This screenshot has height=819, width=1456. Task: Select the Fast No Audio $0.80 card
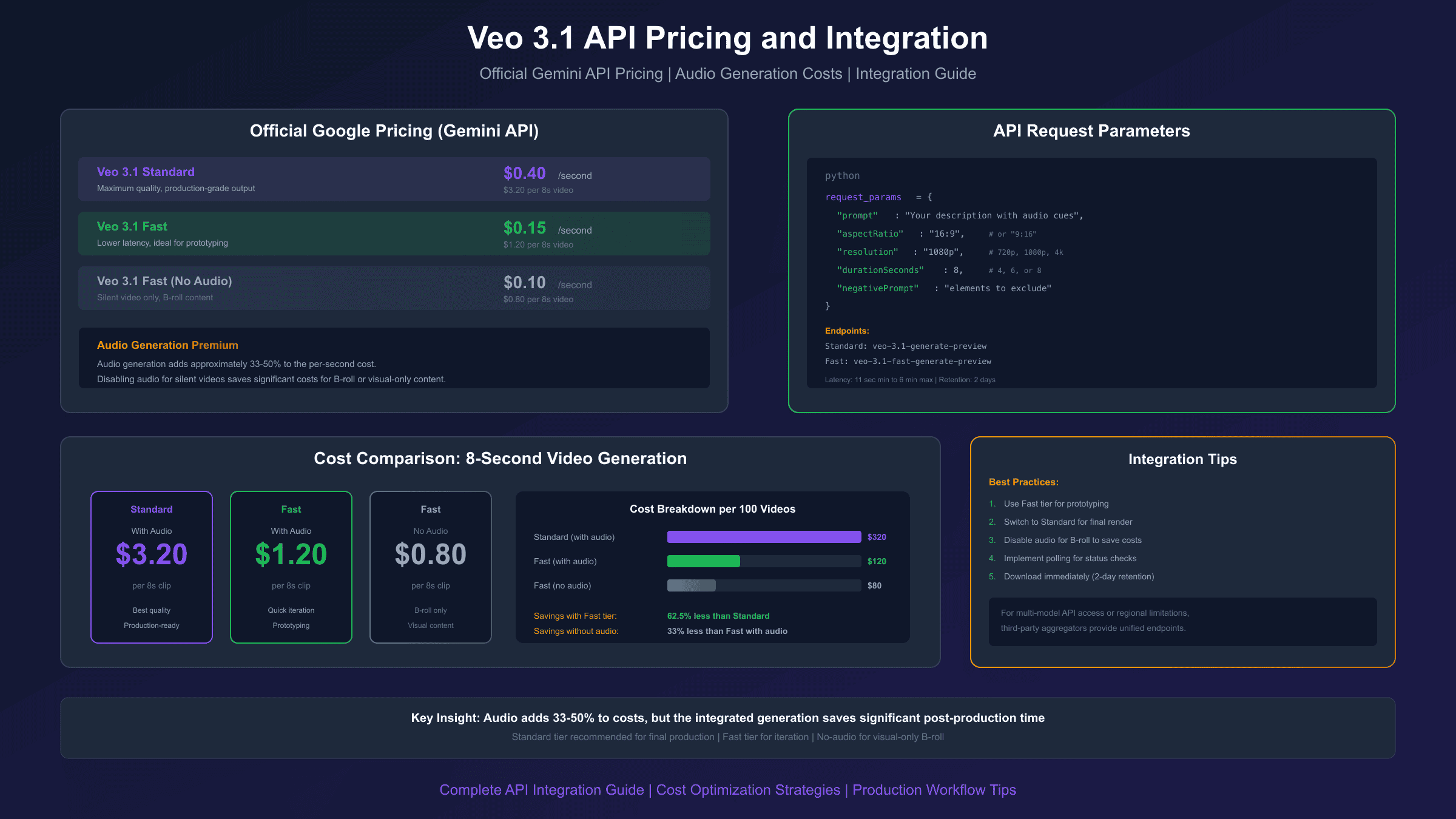(431, 567)
